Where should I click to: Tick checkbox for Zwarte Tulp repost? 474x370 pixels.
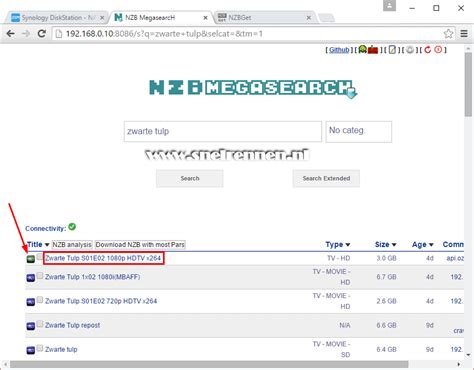pos(40,324)
